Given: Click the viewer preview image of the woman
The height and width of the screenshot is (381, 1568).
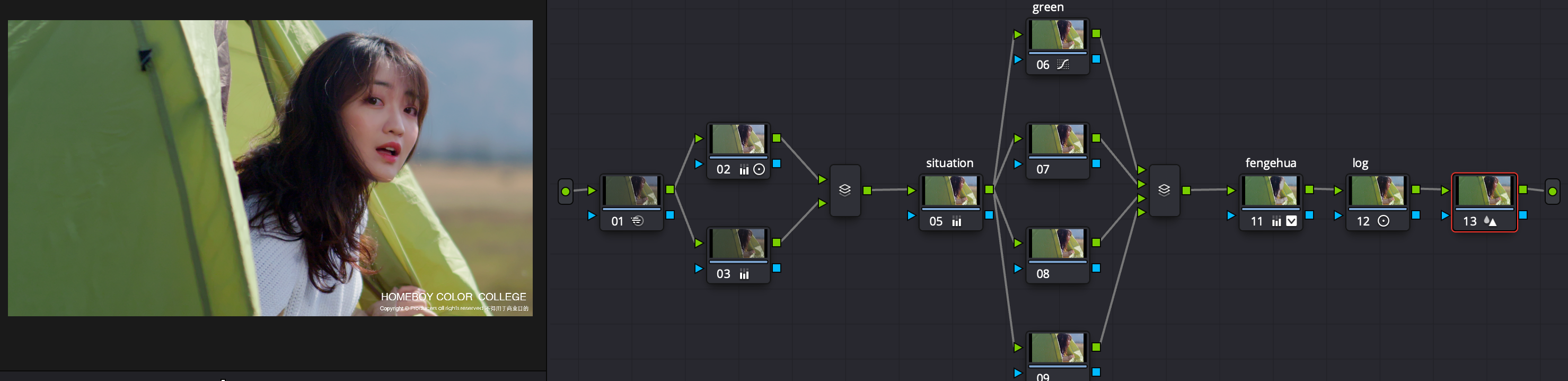Looking at the screenshot, I should point(270,168).
